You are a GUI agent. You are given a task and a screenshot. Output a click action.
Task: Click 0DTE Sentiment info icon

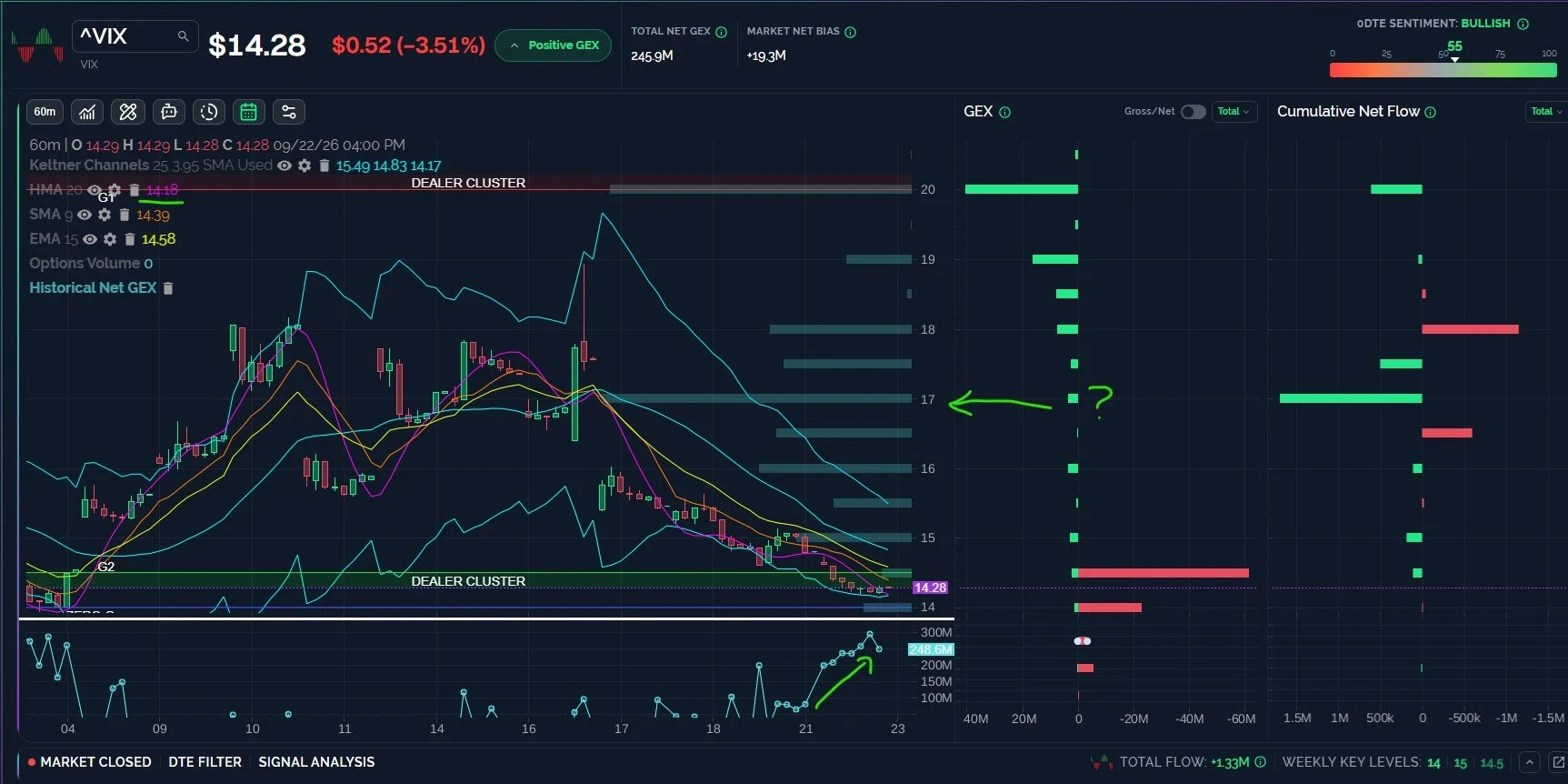tap(1523, 25)
